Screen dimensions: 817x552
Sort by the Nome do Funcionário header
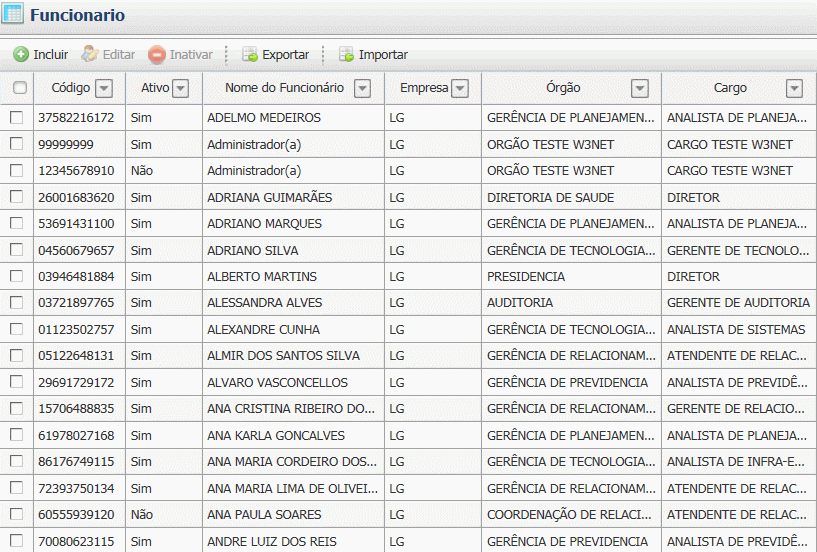[284, 88]
